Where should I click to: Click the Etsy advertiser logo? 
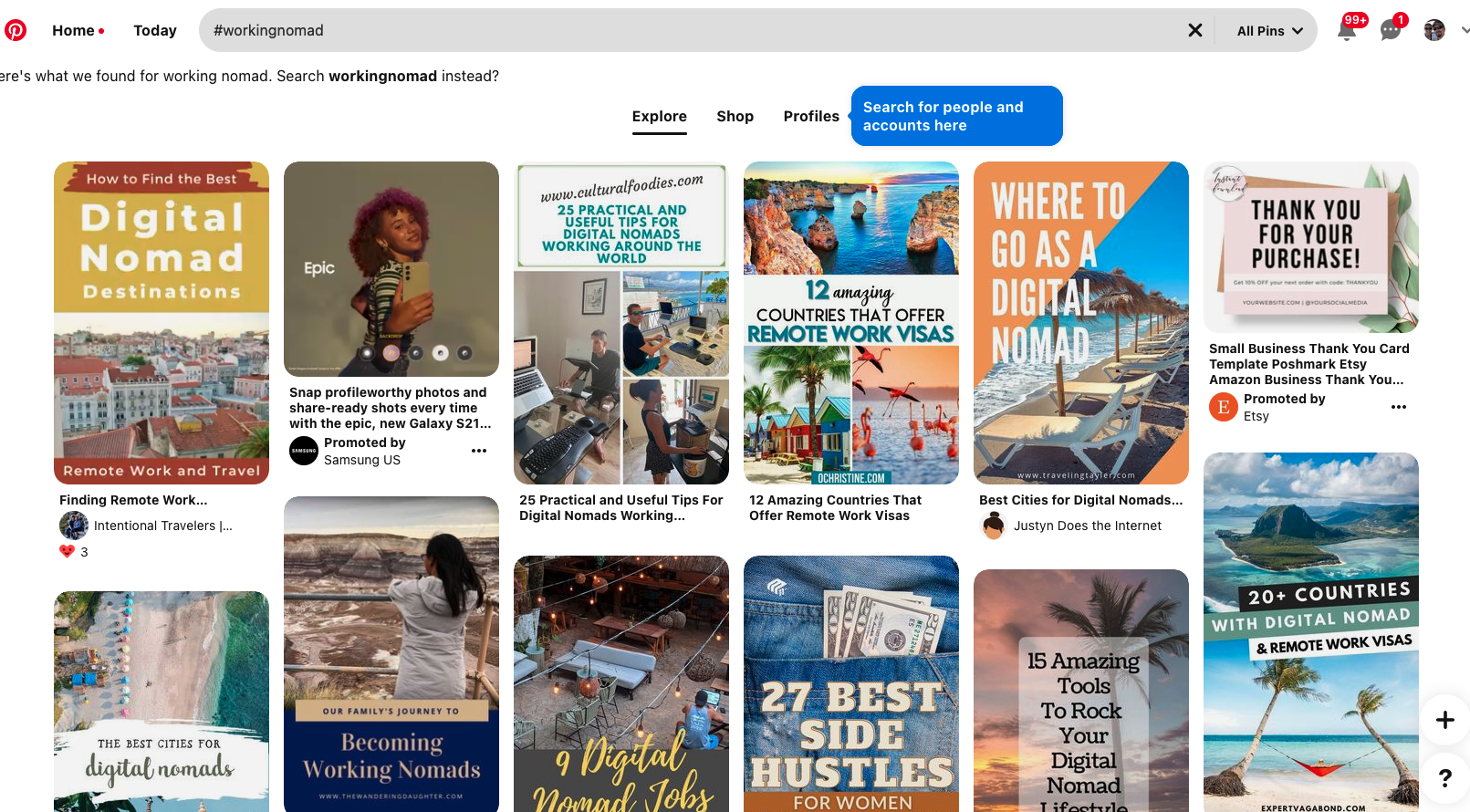tap(1224, 407)
